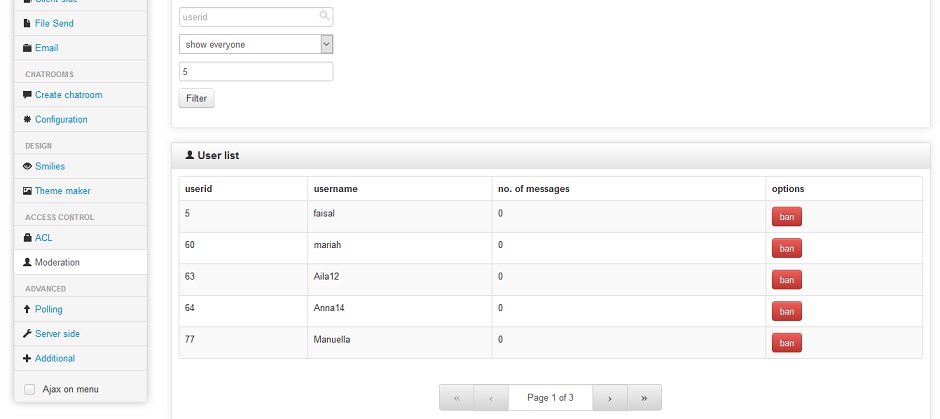Open Additional settings
The width and height of the screenshot is (940, 419).
55,358
